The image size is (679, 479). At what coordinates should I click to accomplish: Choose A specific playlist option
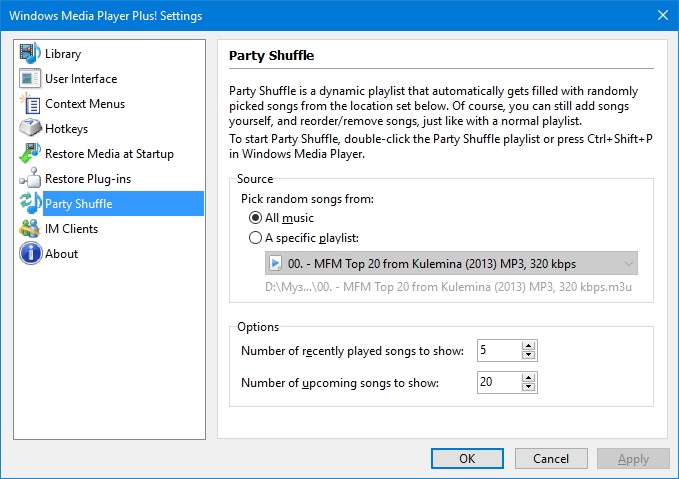[255, 237]
